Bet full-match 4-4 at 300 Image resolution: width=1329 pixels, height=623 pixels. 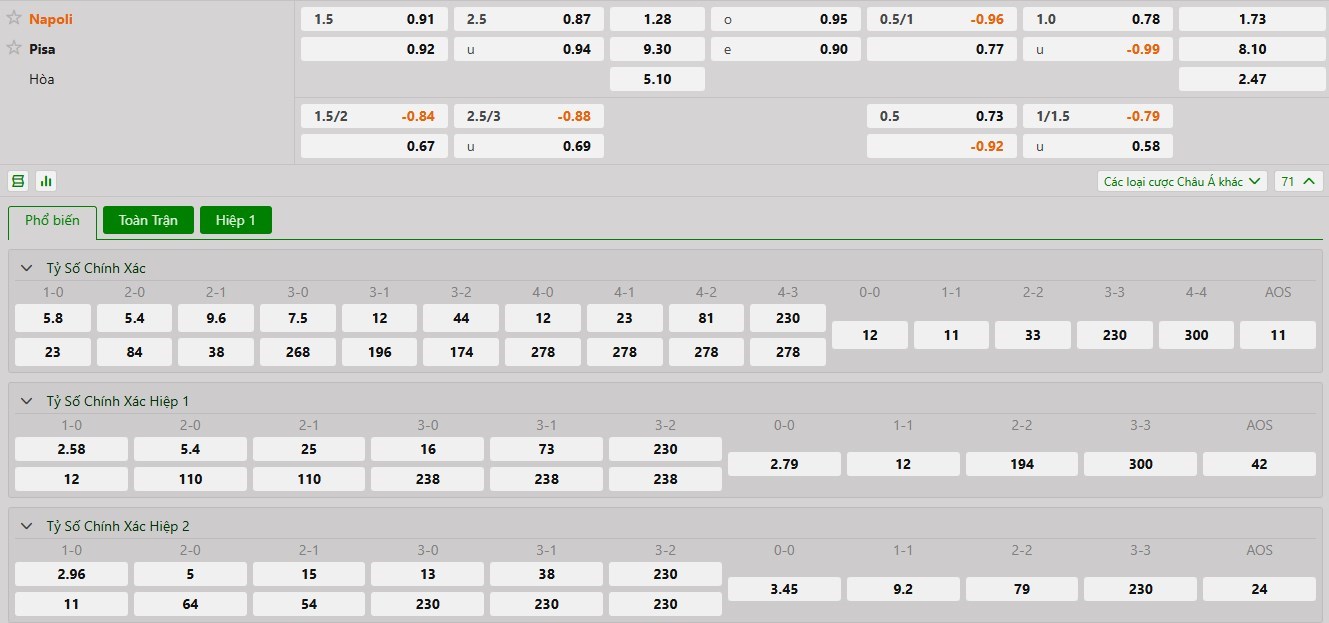point(1197,335)
